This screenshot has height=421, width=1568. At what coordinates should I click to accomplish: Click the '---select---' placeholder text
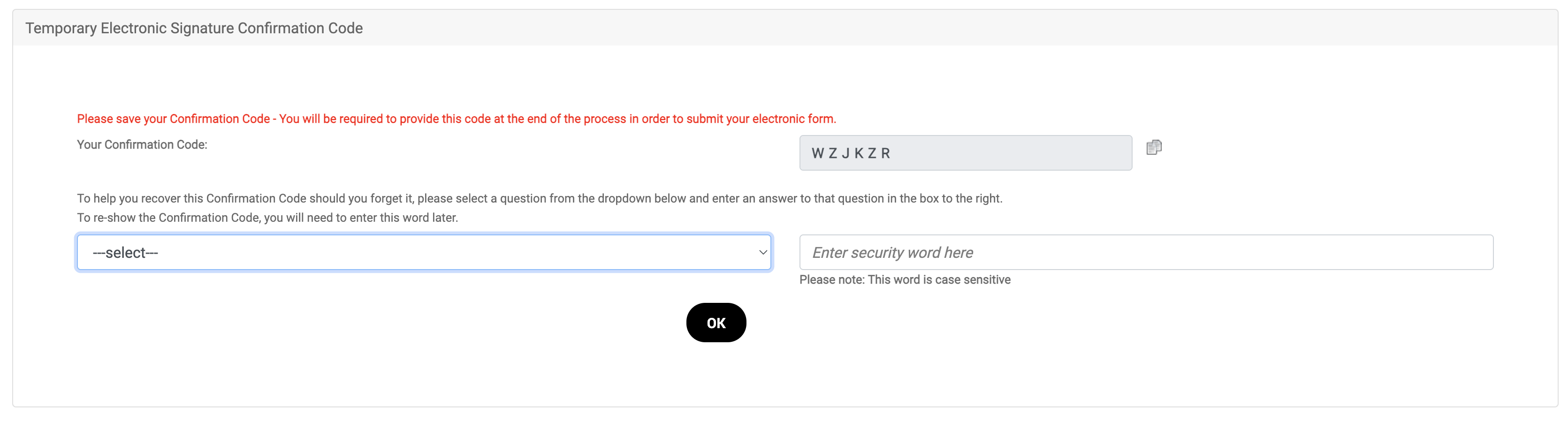tap(125, 253)
